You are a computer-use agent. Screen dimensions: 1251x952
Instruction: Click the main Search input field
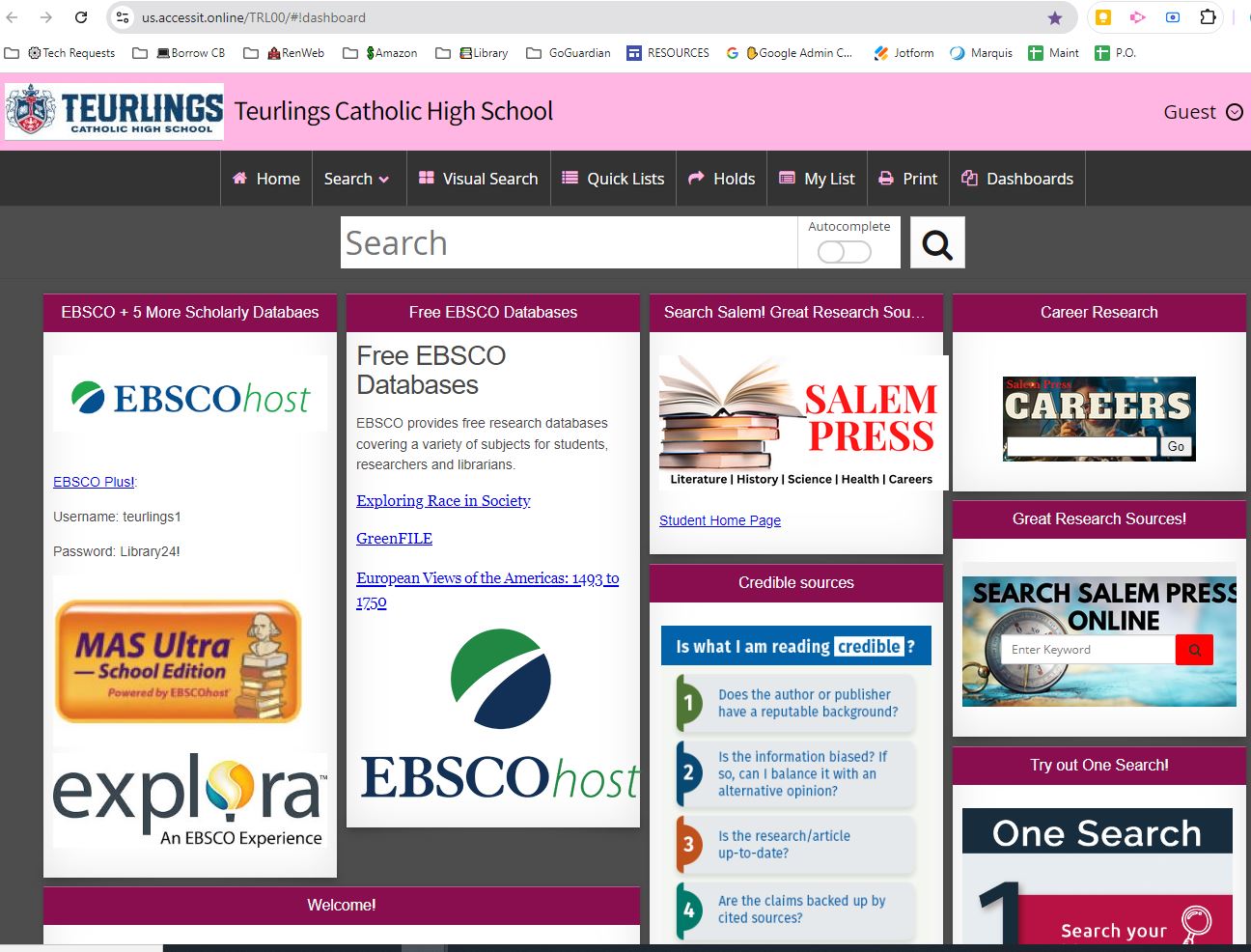pyautogui.click(x=570, y=242)
